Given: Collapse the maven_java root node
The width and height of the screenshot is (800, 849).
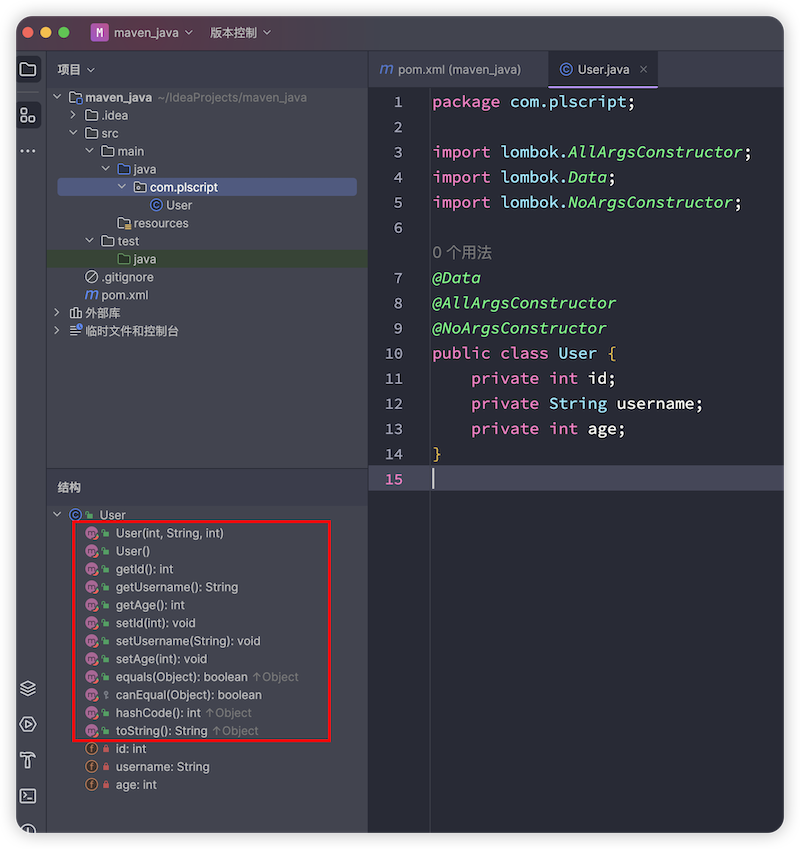Looking at the screenshot, I should click(57, 97).
